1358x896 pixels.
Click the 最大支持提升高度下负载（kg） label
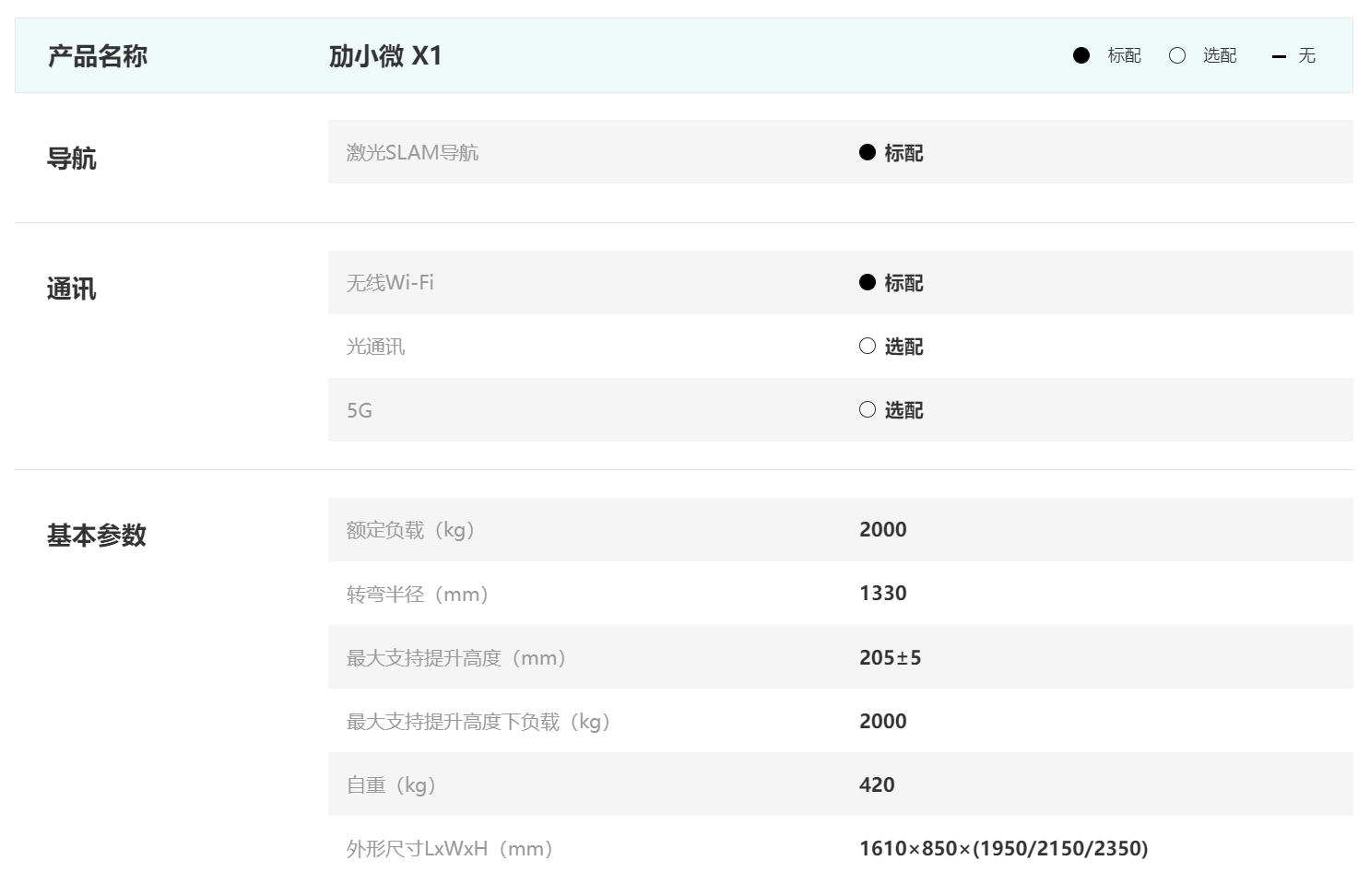[479, 721]
